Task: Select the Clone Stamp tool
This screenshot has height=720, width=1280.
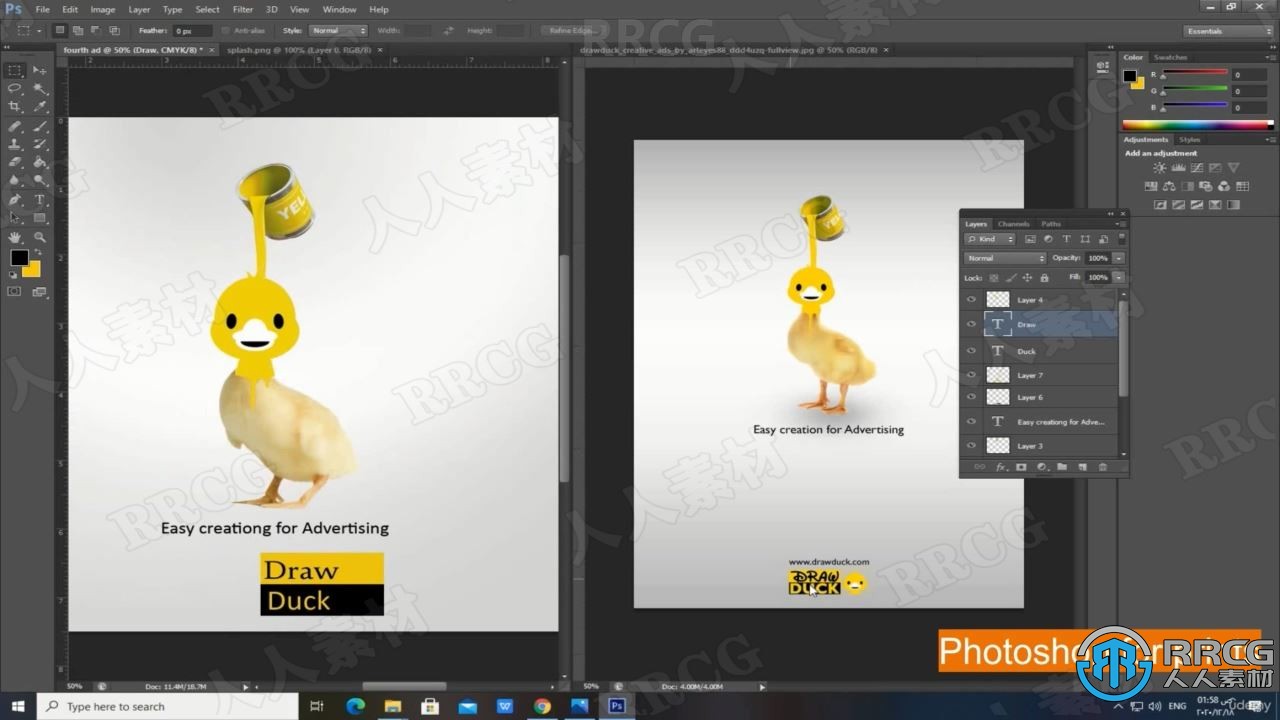Action: tap(15, 144)
